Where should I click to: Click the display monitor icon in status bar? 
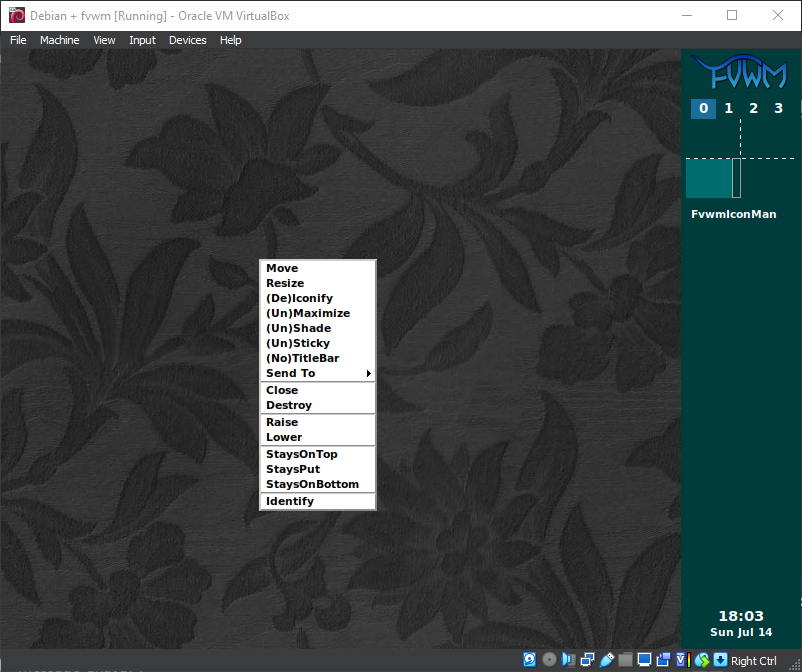pos(644,660)
